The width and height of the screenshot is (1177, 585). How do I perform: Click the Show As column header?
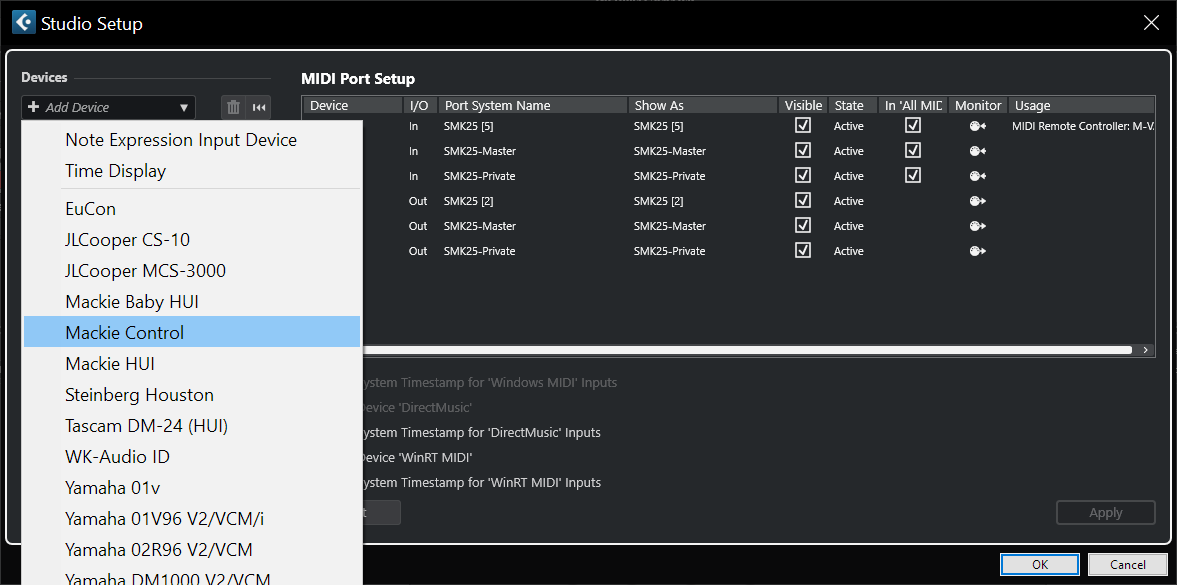[x=703, y=106]
